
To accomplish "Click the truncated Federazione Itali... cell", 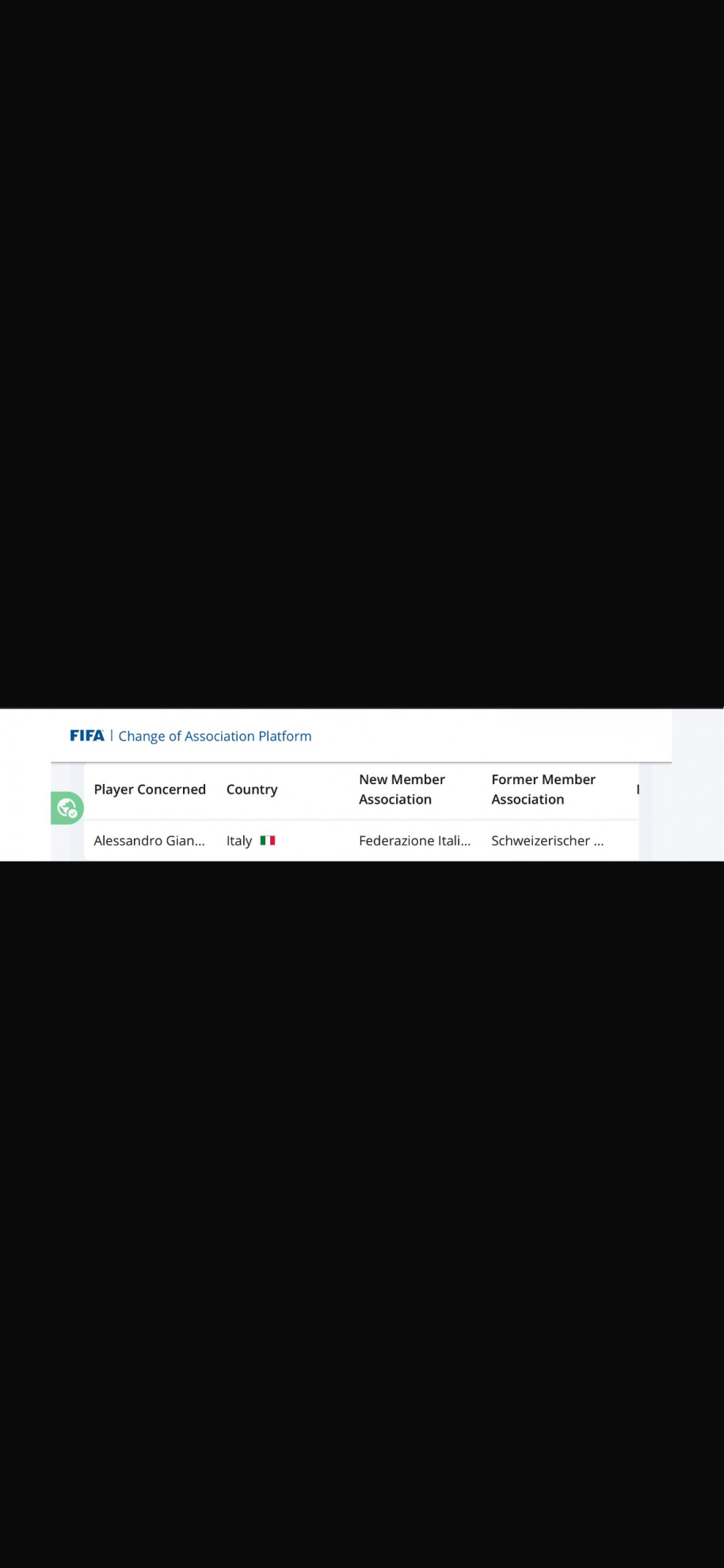I will click(x=414, y=840).
